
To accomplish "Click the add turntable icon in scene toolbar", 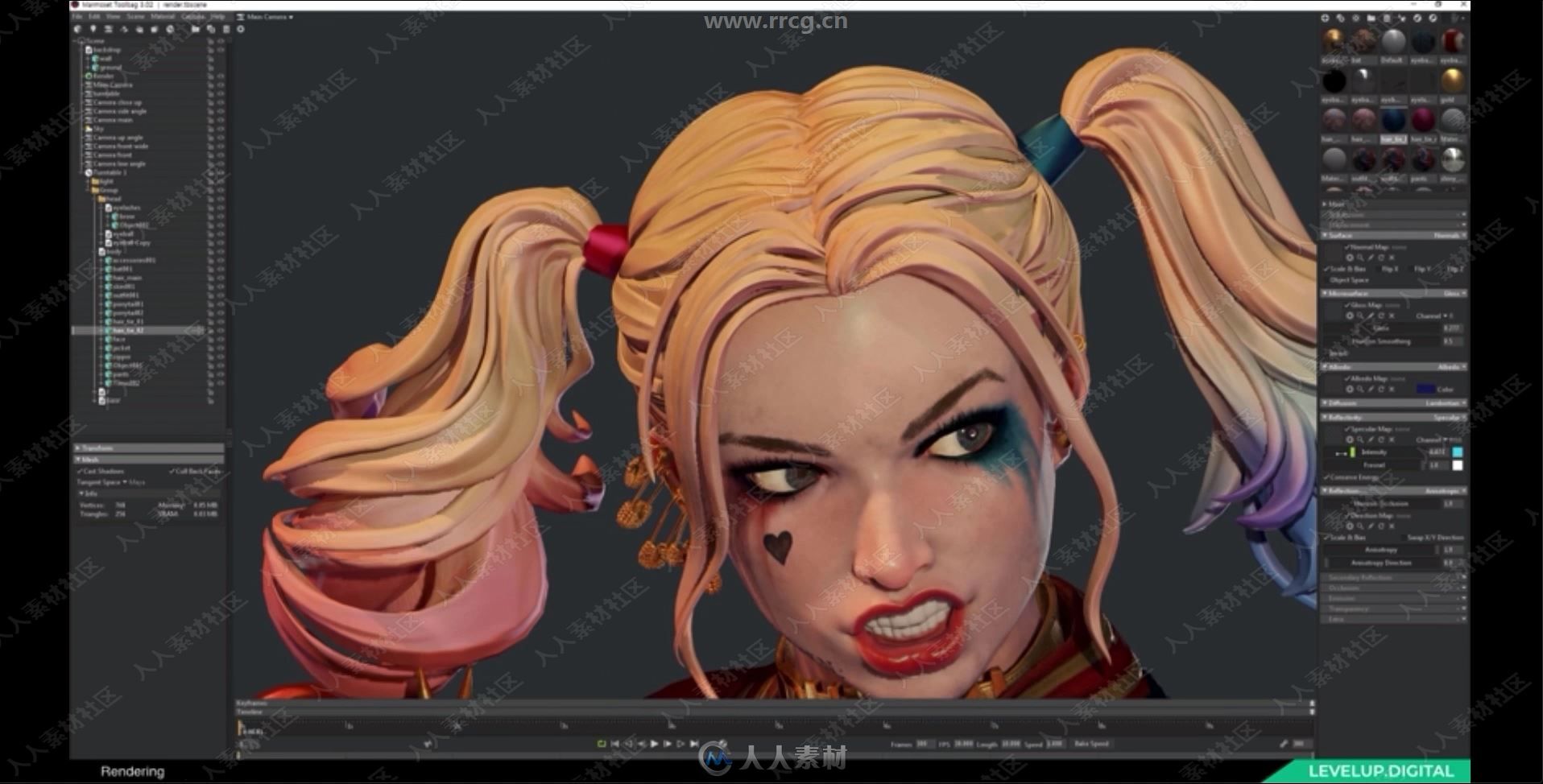I will pos(170,29).
